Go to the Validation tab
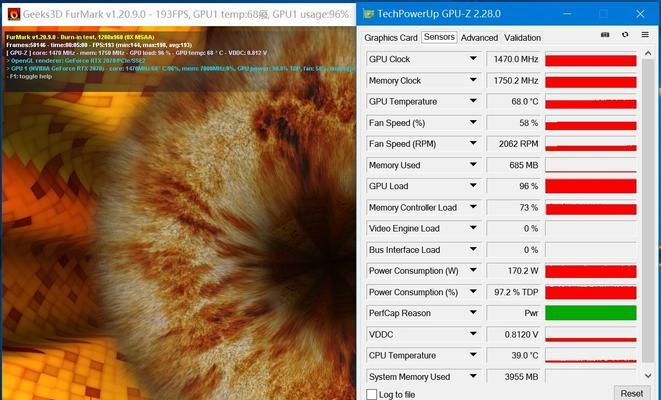This screenshot has width=661, height=400. (522, 38)
